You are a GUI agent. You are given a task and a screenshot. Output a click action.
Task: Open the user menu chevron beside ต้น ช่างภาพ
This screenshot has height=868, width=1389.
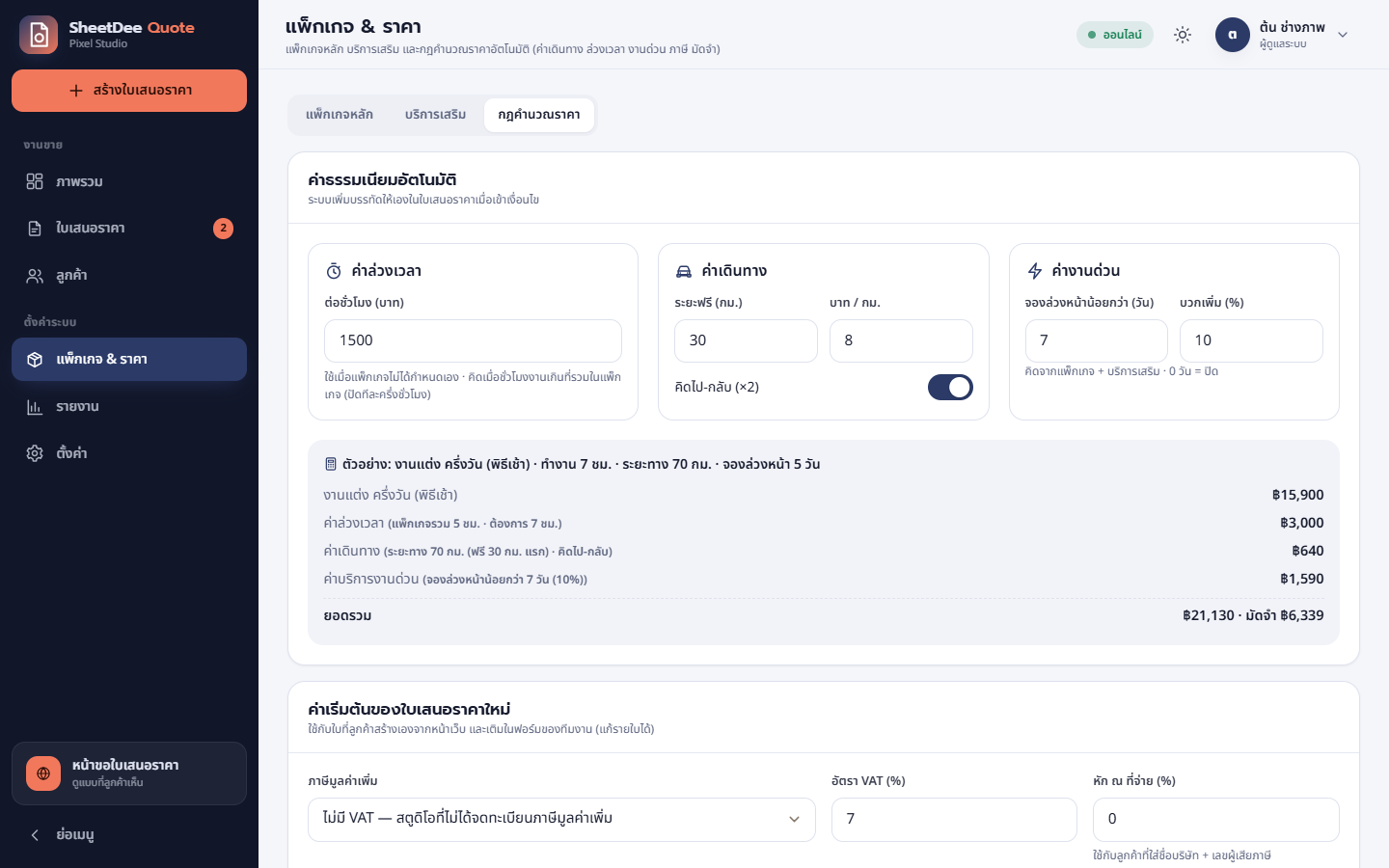[1343, 35]
